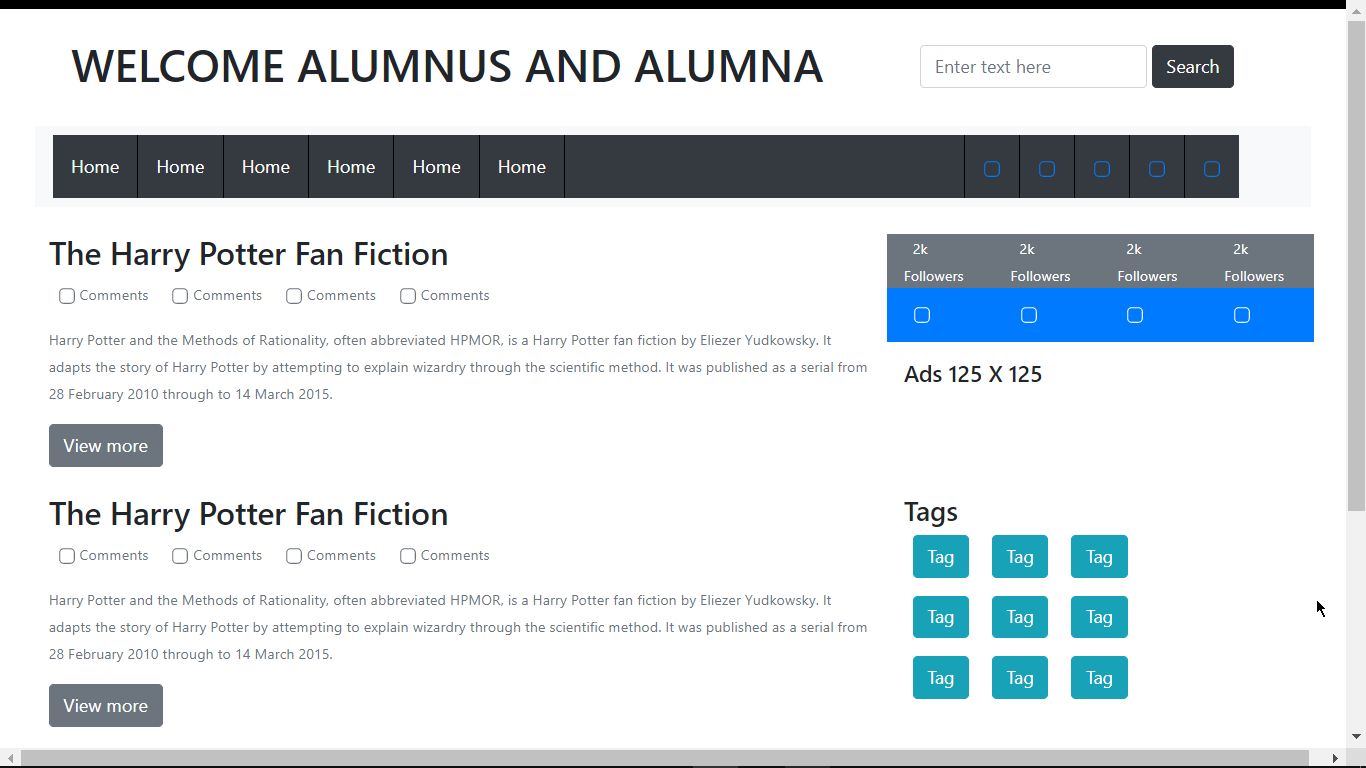1366x768 pixels.
Task: Open the fourth Home menu item
Action: [x=351, y=167]
